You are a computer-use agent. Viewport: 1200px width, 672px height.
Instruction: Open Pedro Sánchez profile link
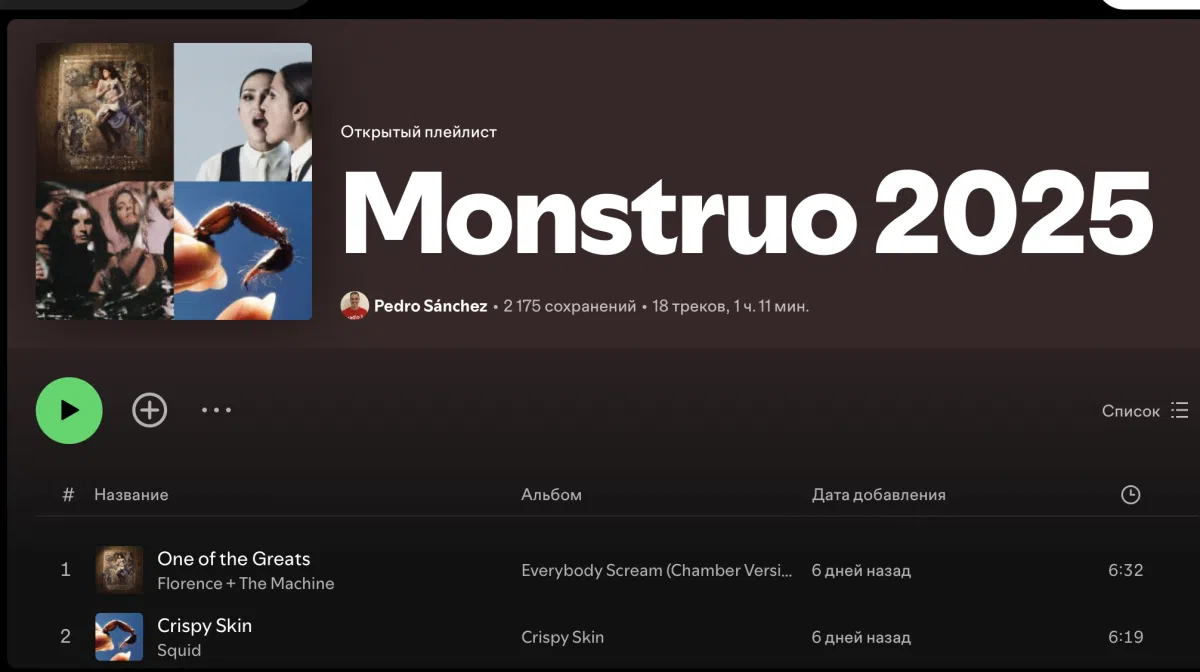point(430,306)
